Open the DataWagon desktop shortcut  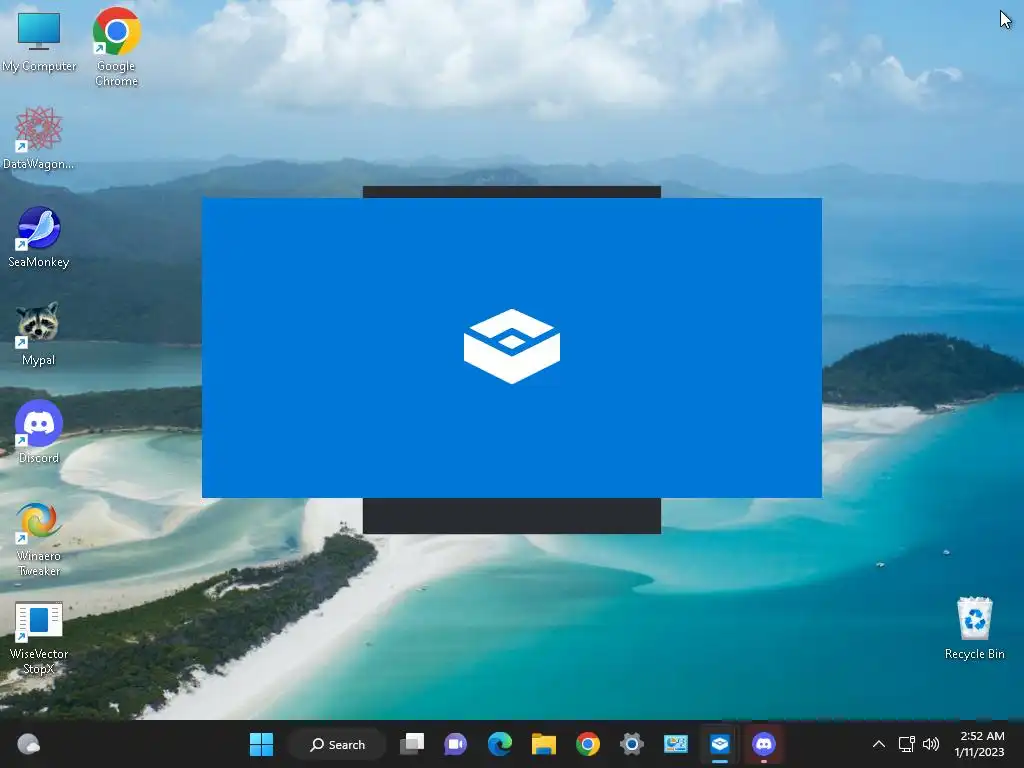pos(39,138)
